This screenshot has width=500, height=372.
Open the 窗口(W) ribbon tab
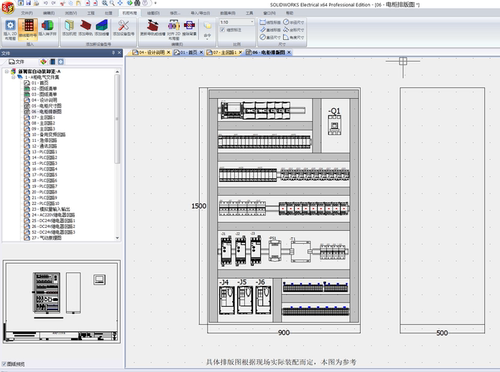tap(269, 13)
